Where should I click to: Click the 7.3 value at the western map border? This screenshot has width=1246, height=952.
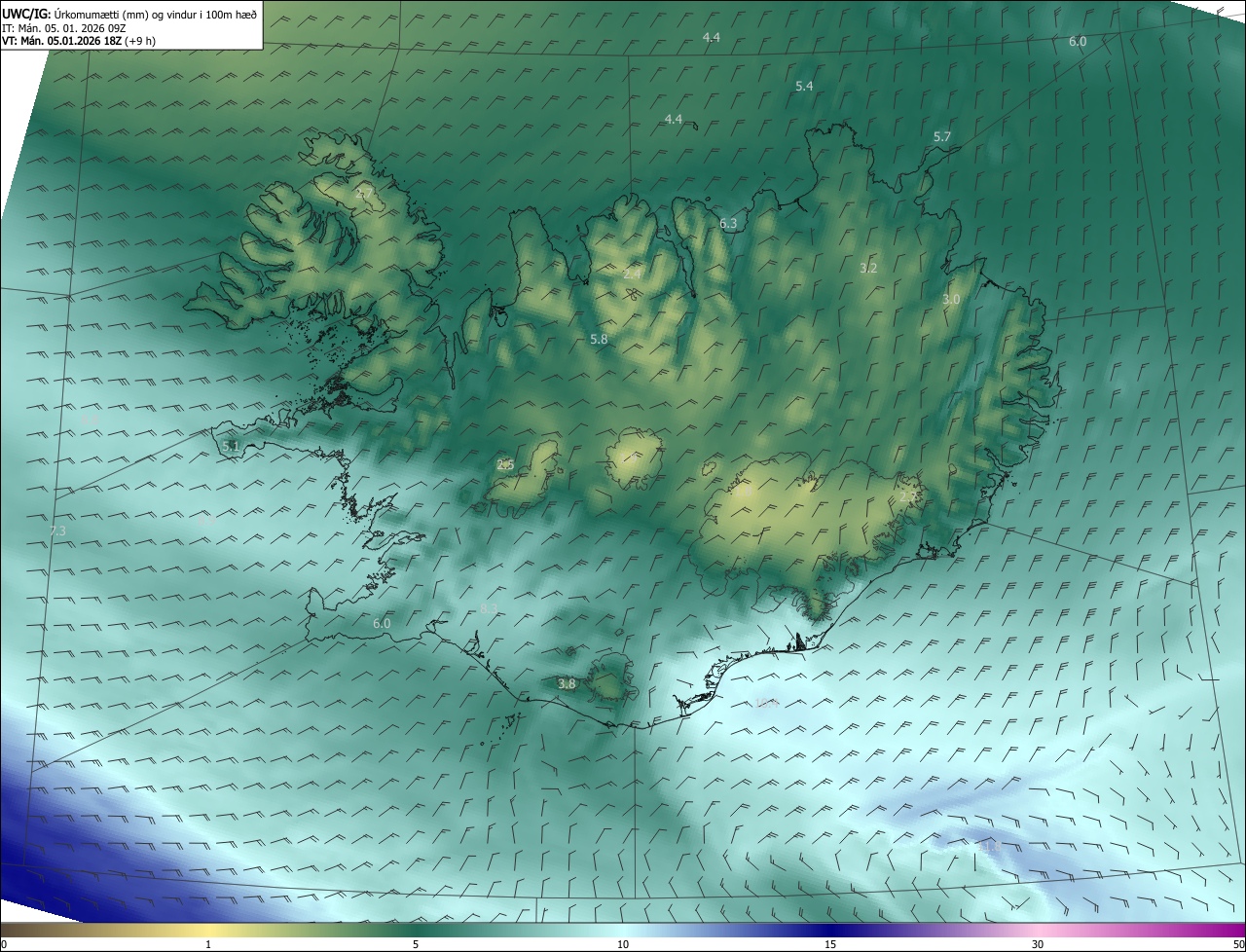(x=57, y=531)
